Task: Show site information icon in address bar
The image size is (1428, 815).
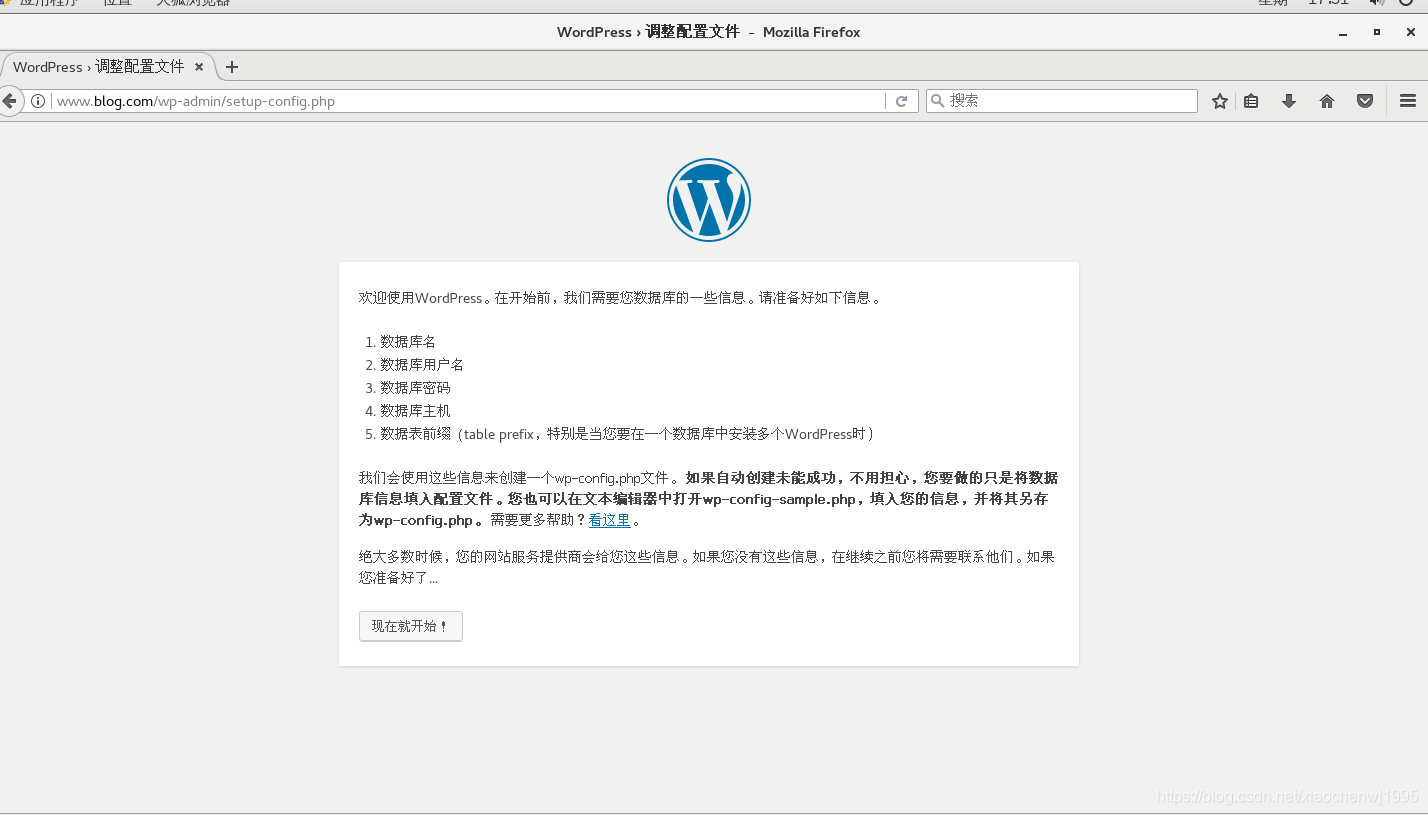Action: [38, 101]
